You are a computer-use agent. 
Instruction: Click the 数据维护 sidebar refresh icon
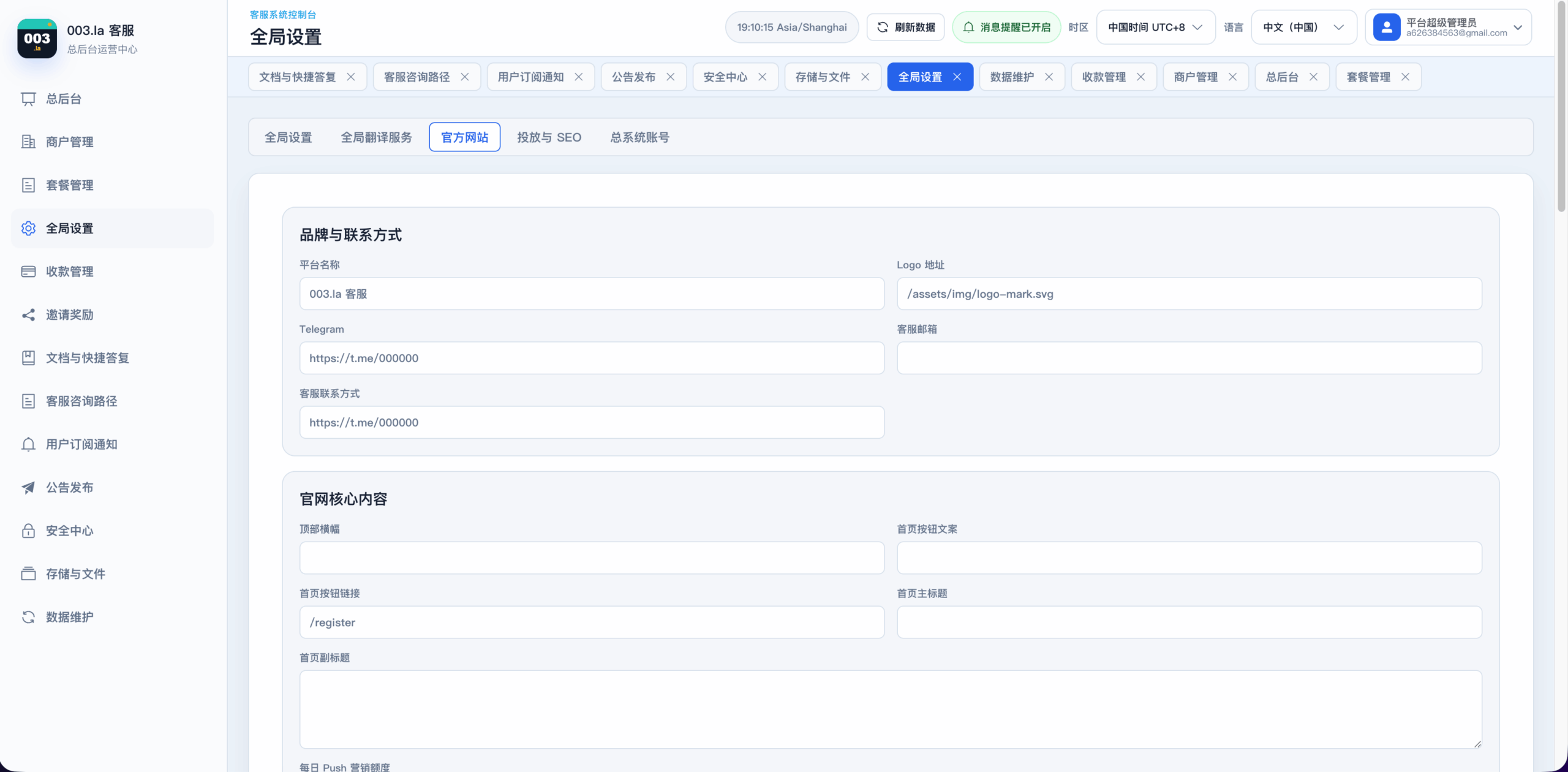tap(28, 617)
